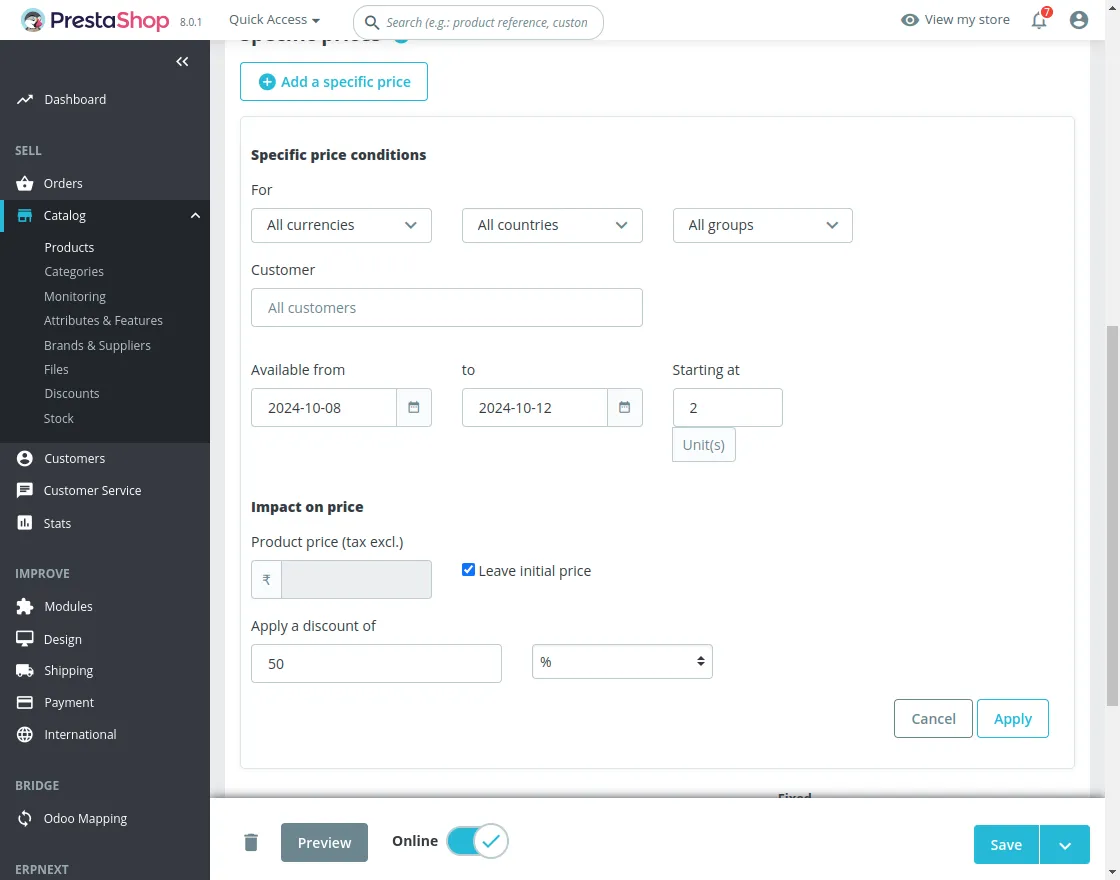Click the 8.0.1 version label
1120x880 pixels.
191,22
